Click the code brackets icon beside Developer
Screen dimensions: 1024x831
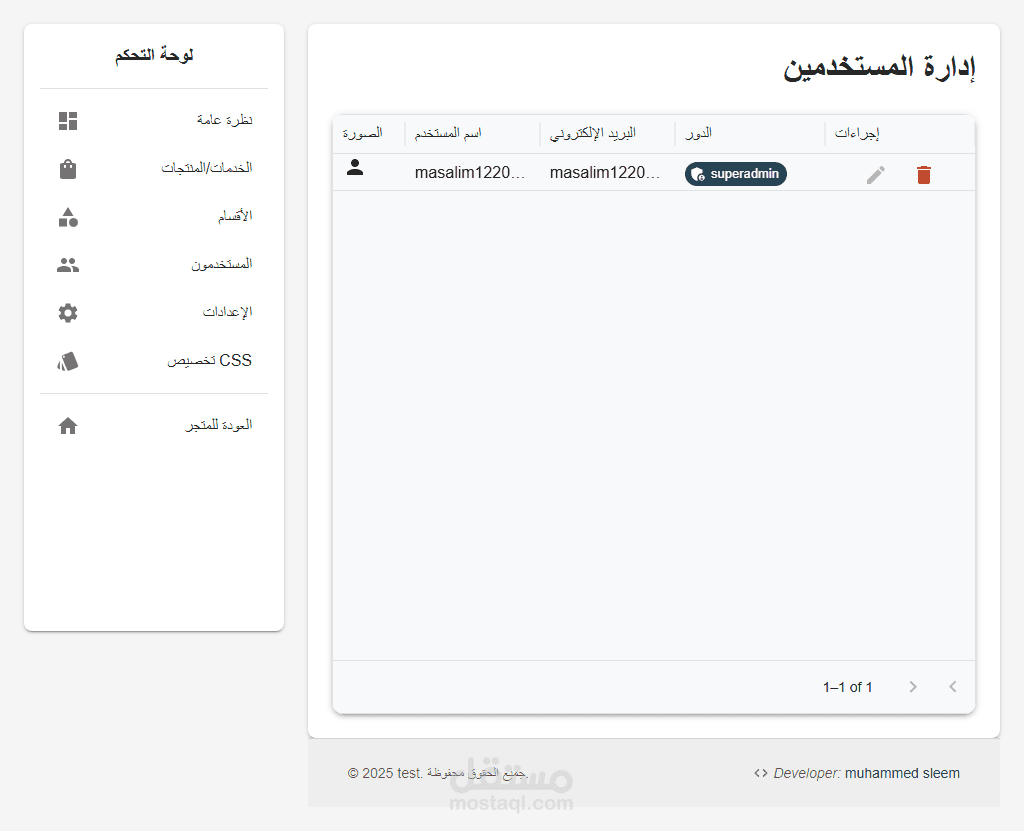[x=760, y=773]
